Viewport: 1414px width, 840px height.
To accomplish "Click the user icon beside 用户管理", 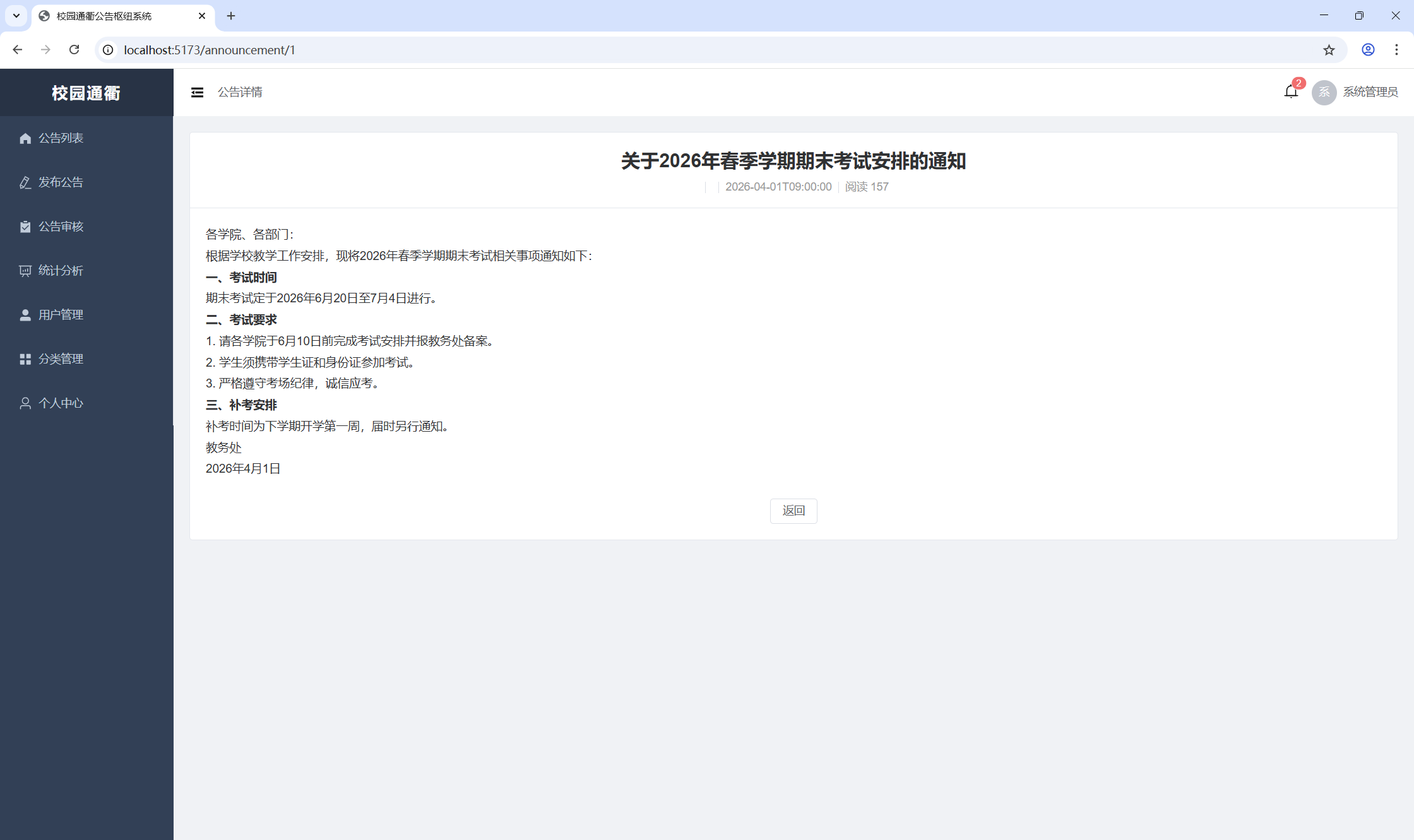I will [x=25, y=315].
